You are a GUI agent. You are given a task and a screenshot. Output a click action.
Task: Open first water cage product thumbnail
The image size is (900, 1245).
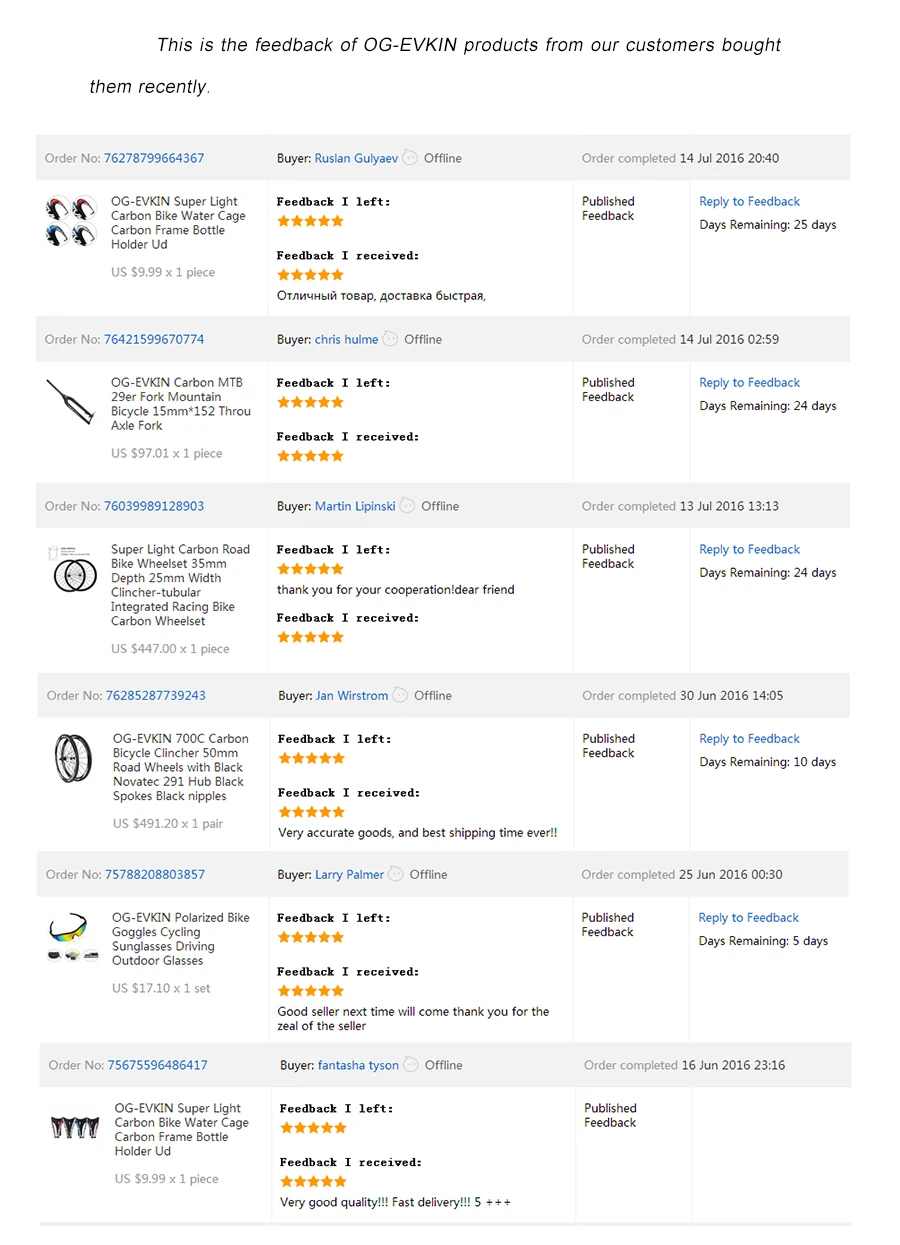click(x=71, y=221)
